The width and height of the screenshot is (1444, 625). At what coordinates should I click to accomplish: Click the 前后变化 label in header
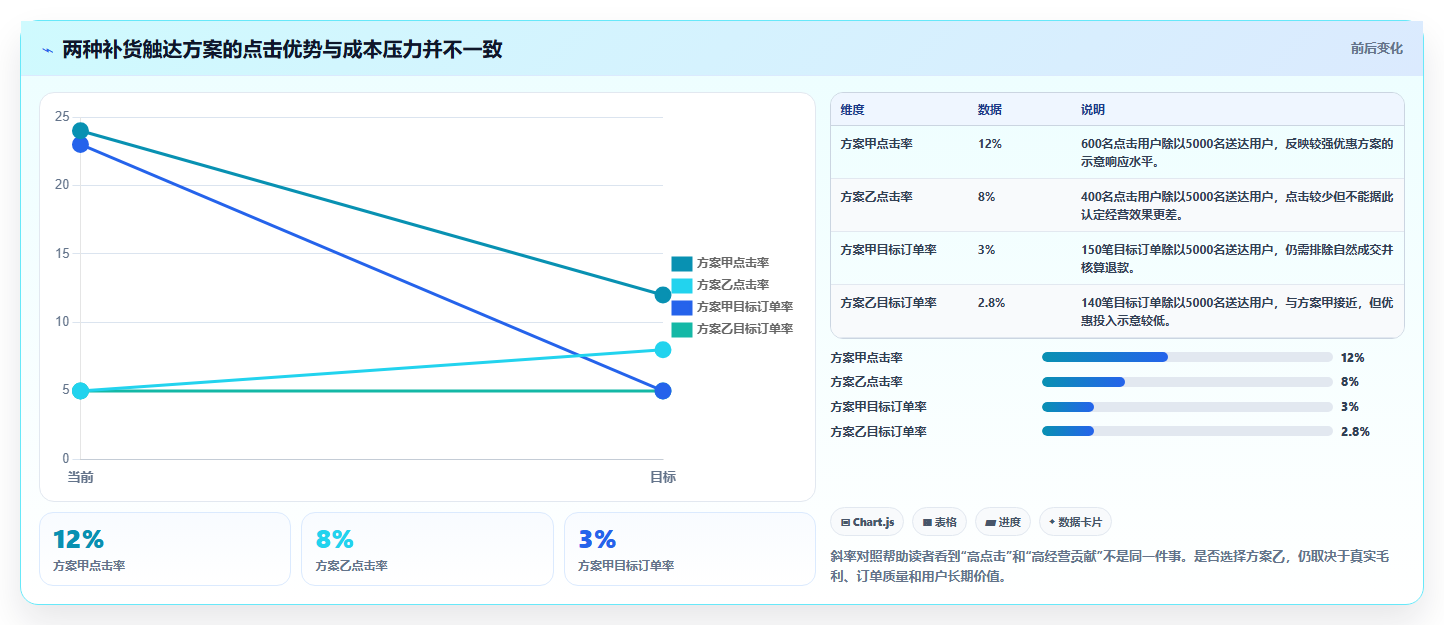coord(1376,48)
